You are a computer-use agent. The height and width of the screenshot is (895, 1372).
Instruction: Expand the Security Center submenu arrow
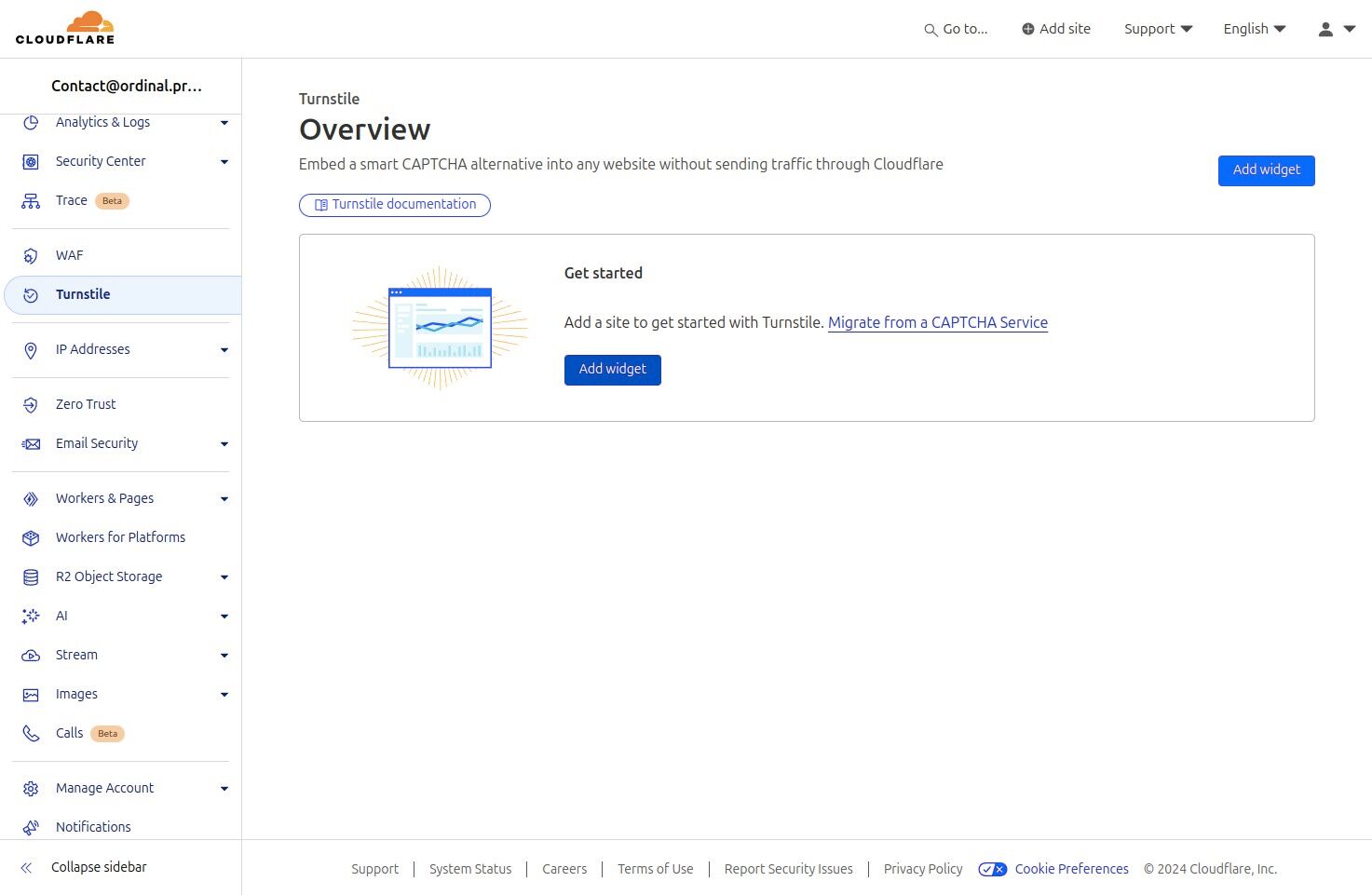(x=224, y=162)
